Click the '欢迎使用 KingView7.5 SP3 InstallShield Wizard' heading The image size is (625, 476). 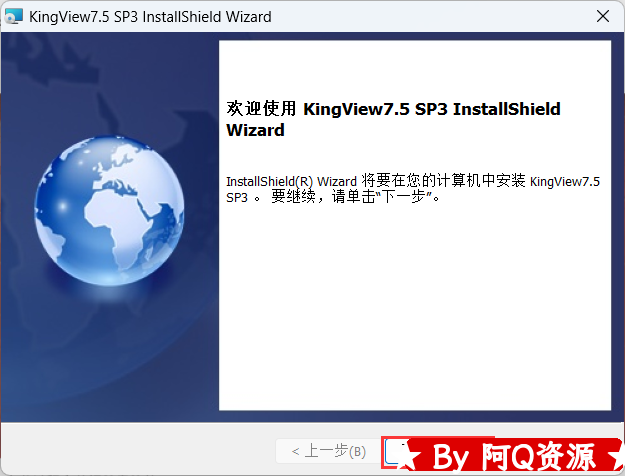(393, 119)
